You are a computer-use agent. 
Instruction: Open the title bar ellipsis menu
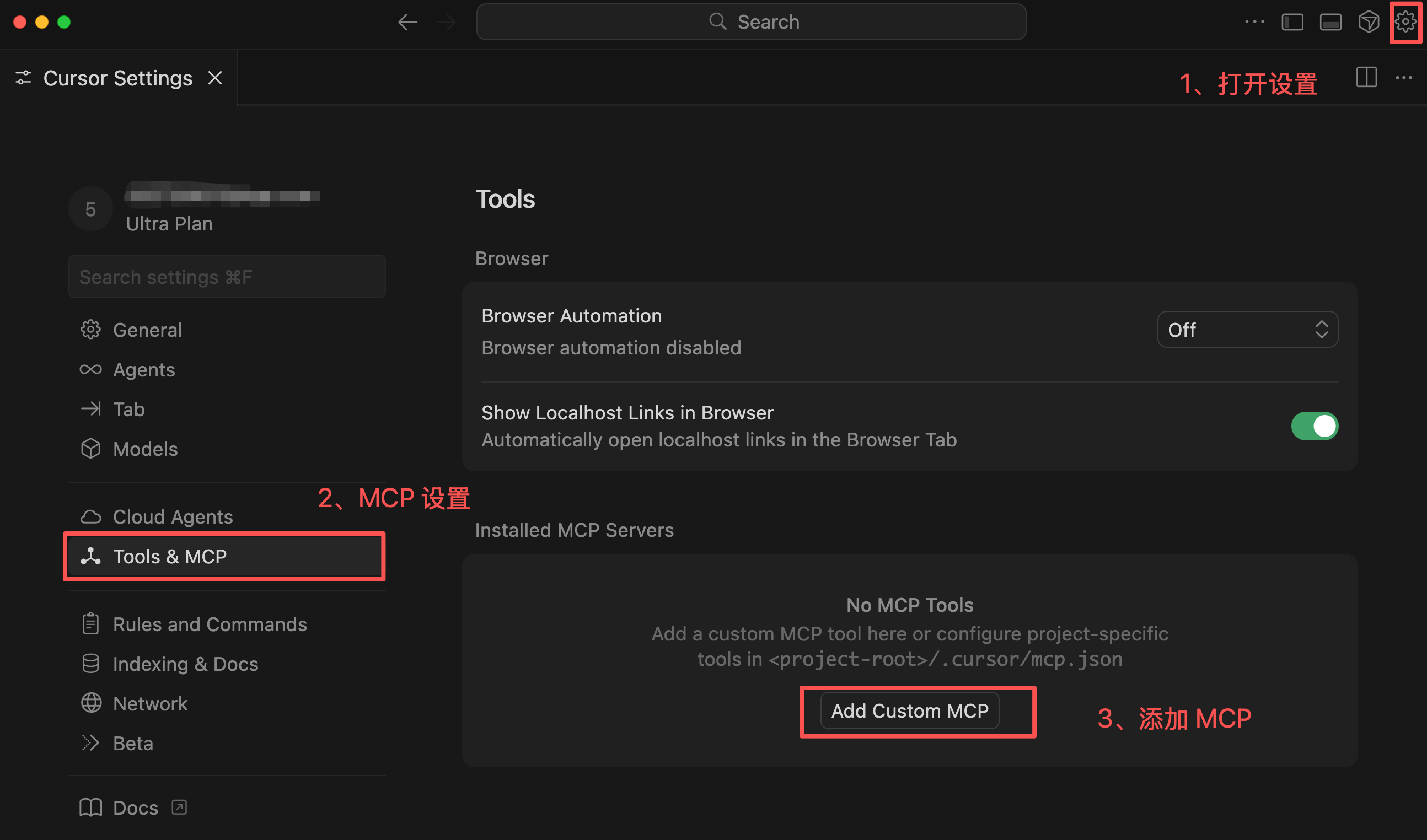click(x=1254, y=22)
